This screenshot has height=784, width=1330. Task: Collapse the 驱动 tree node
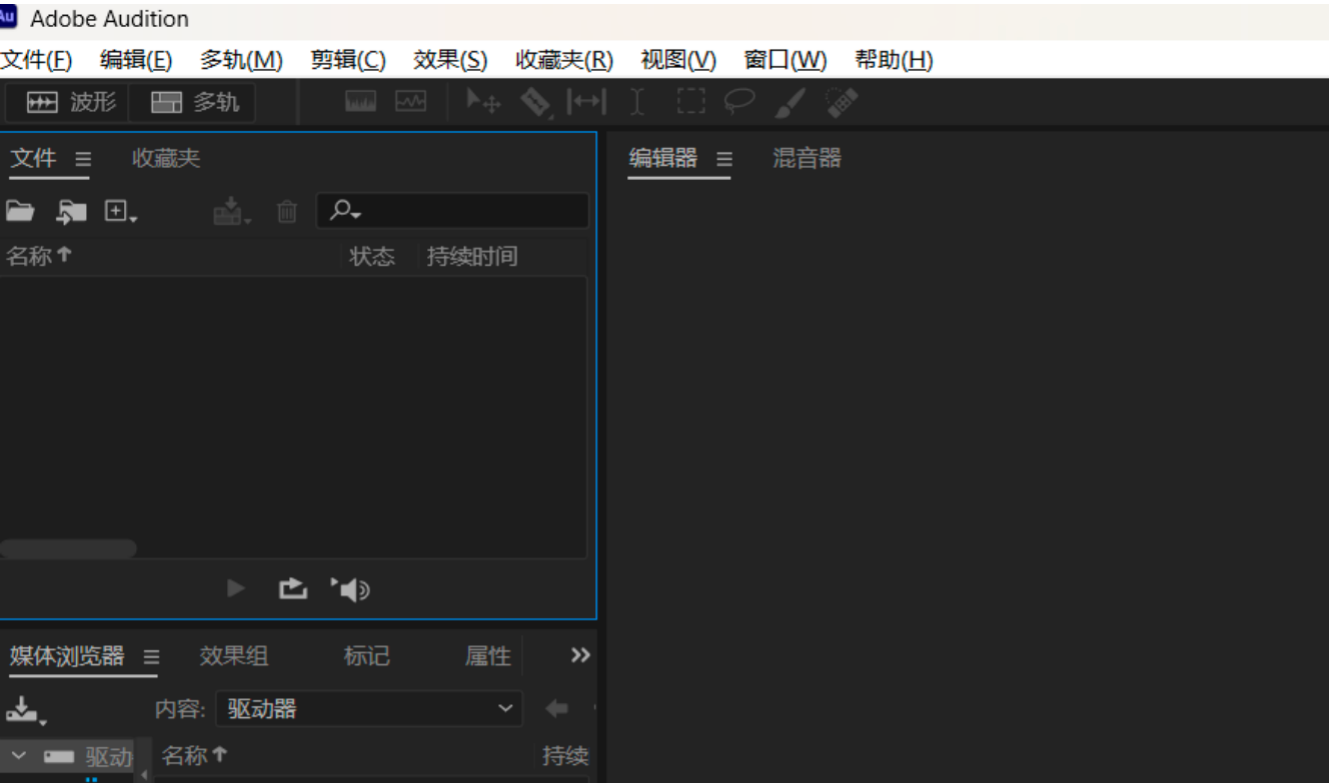[19, 756]
